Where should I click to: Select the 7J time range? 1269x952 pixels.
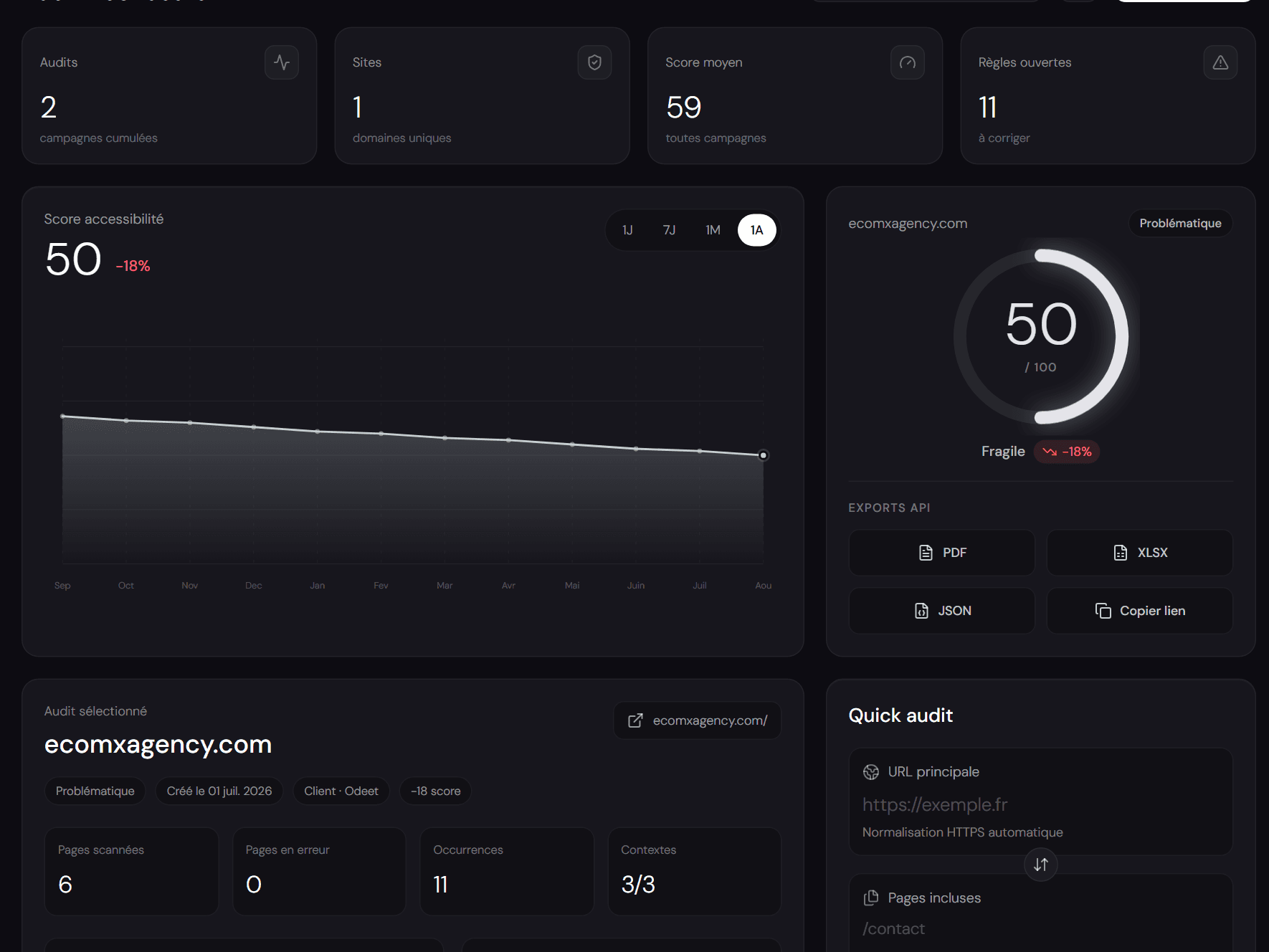click(x=669, y=230)
